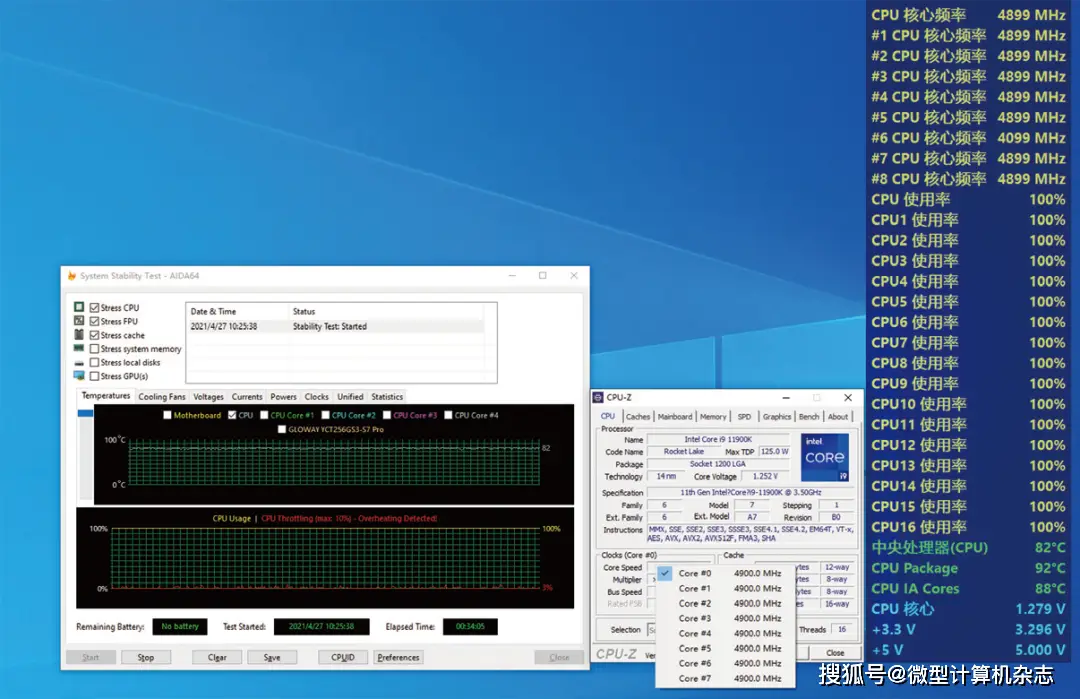Enable the CPU Core #3 graph checkbox
The image size is (1080, 699).
(386, 415)
